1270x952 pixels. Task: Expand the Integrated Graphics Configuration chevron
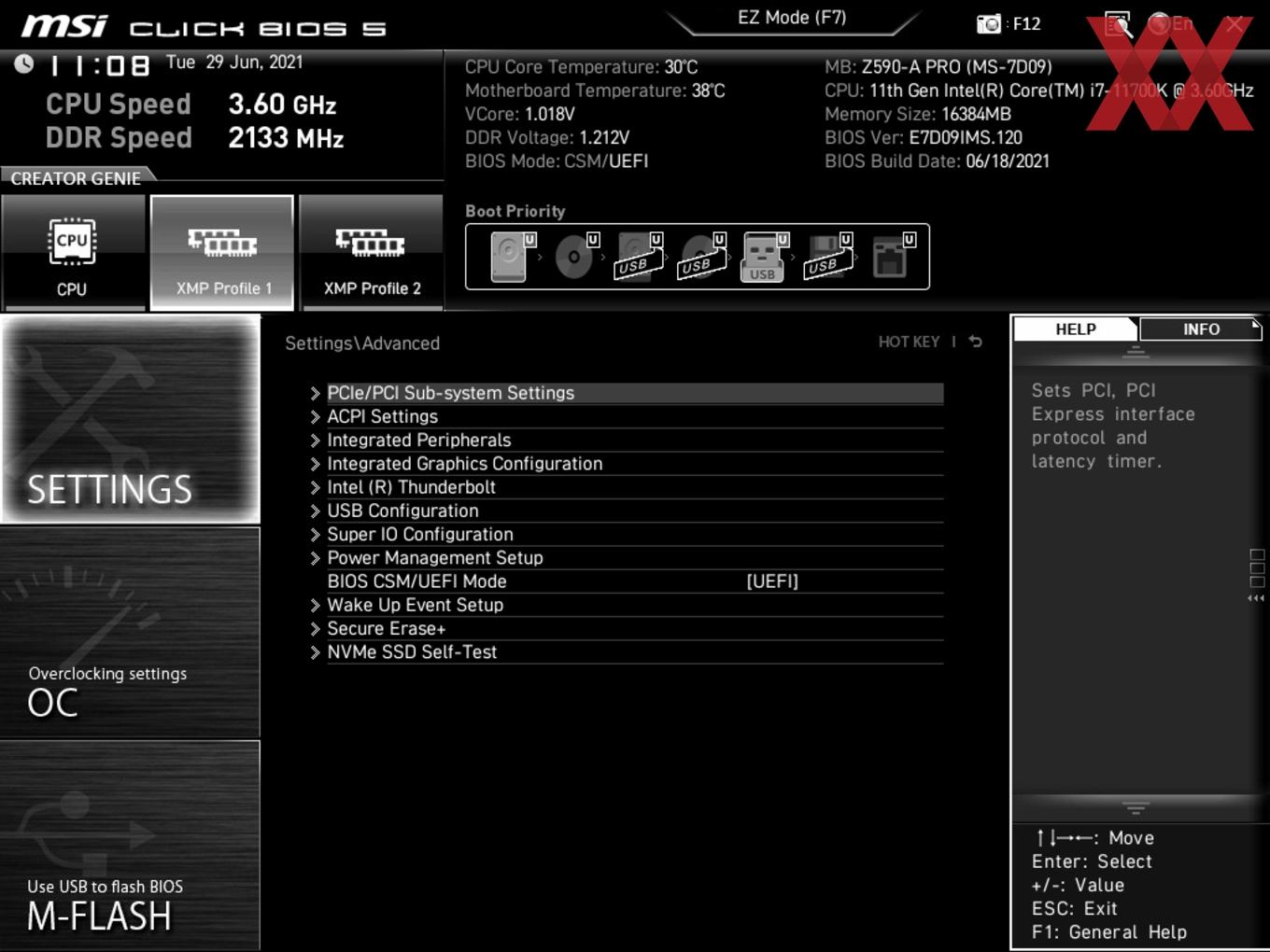click(316, 464)
